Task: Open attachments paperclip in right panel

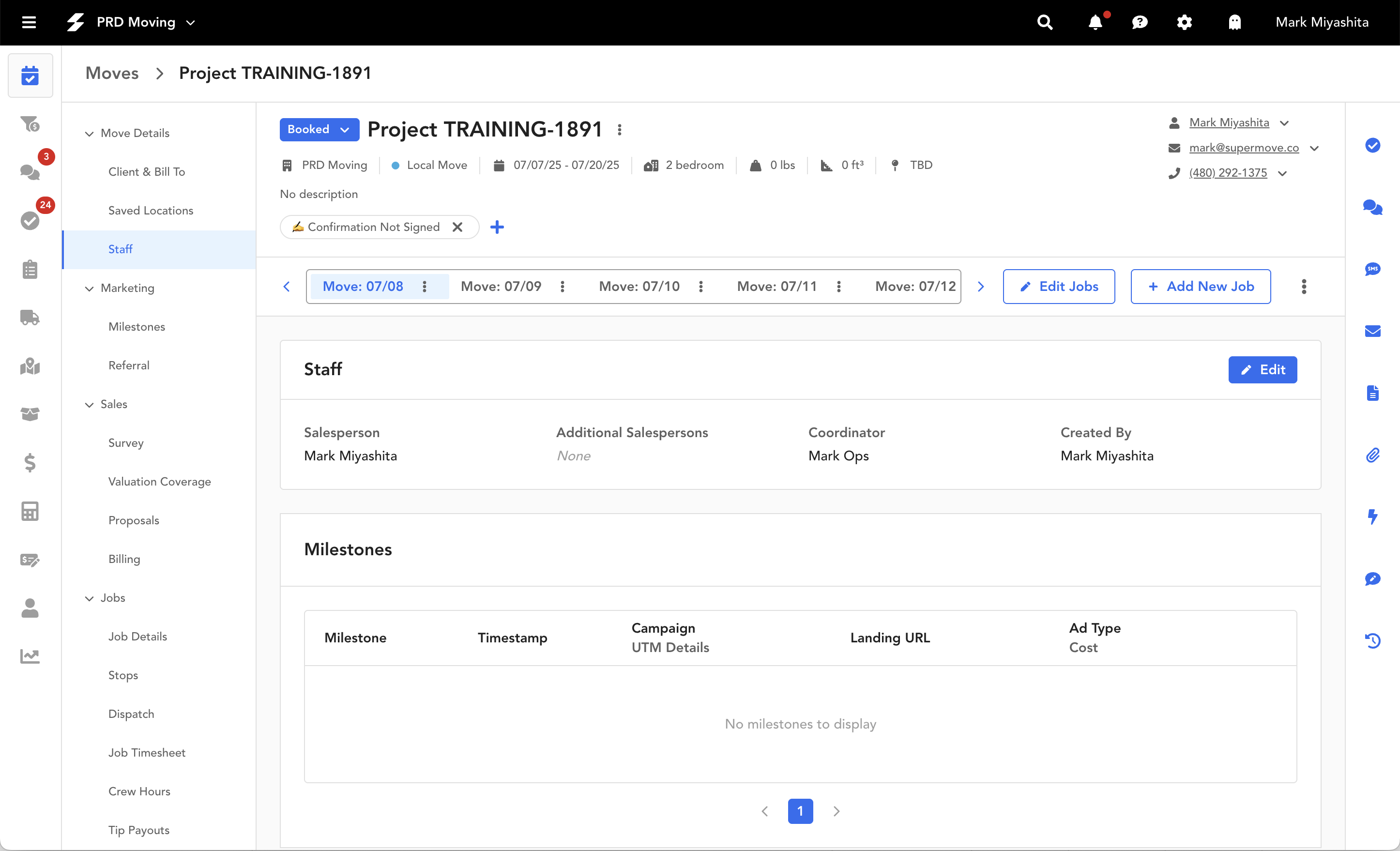Action: click(1373, 455)
